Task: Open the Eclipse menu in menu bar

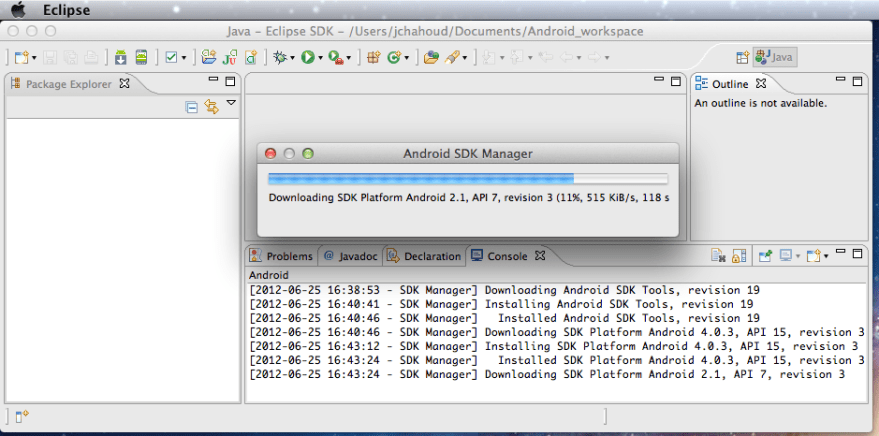Action: (x=66, y=10)
